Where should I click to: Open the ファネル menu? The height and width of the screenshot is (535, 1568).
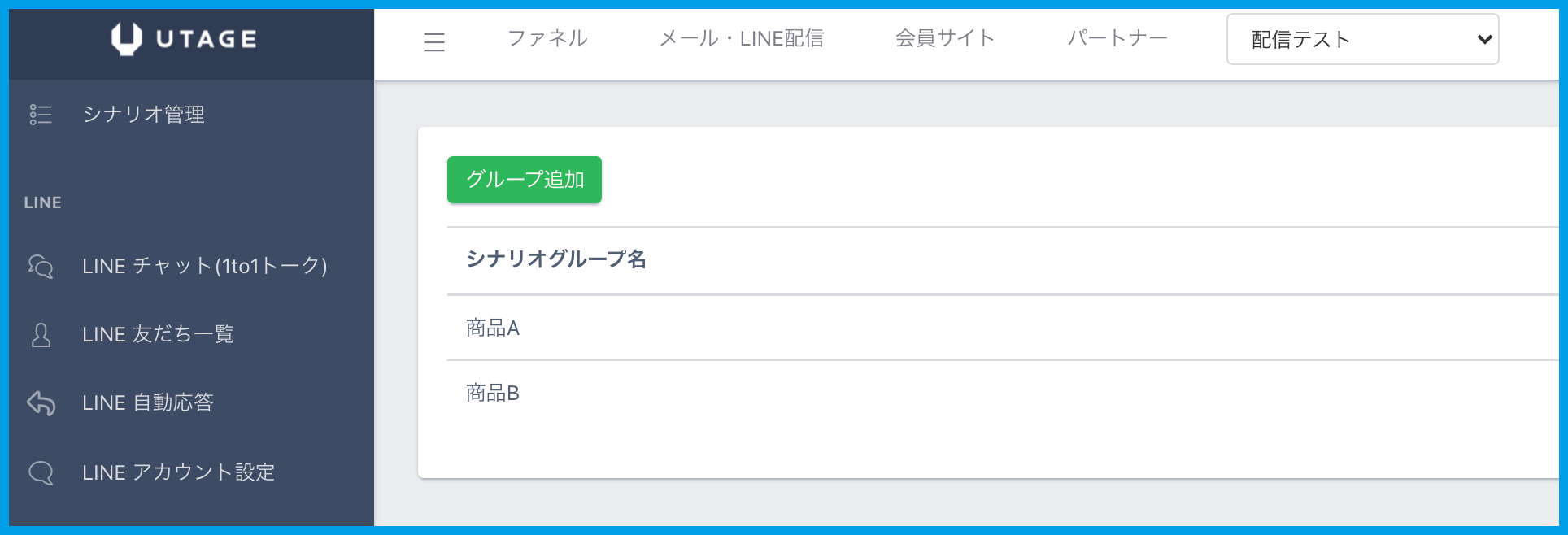point(547,38)
